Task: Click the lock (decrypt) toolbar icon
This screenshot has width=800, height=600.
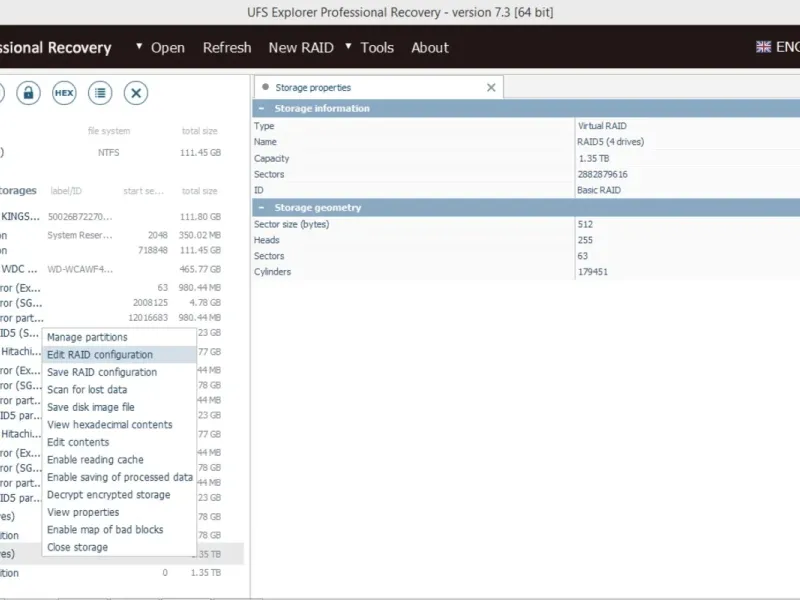Action: coord(28,93)
